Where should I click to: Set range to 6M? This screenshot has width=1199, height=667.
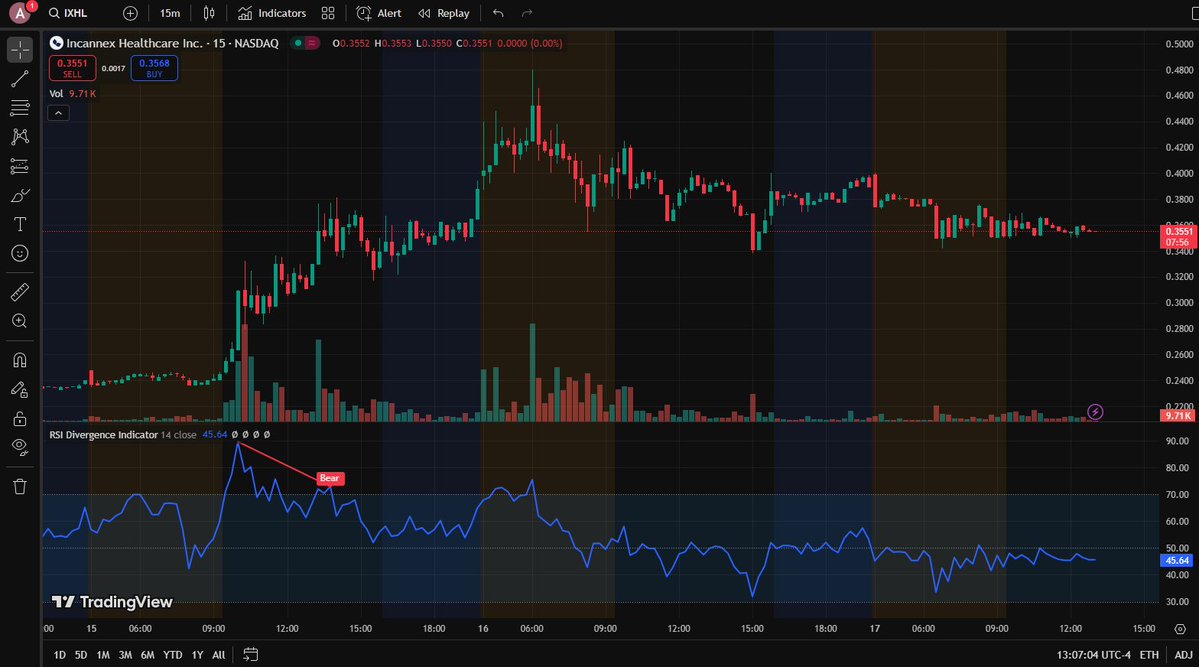click(148, 655)
